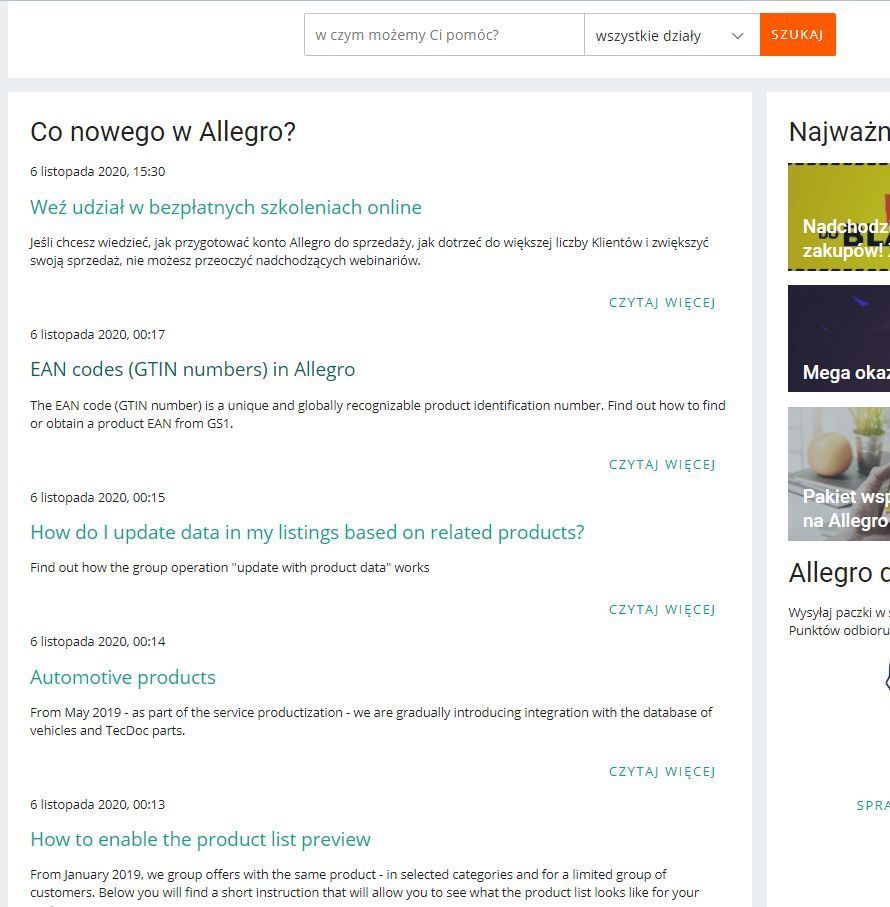Screen dimensions: 890x907
Task: Open the 'wszystkie działy' dropdown
Action: pos(660,36)
